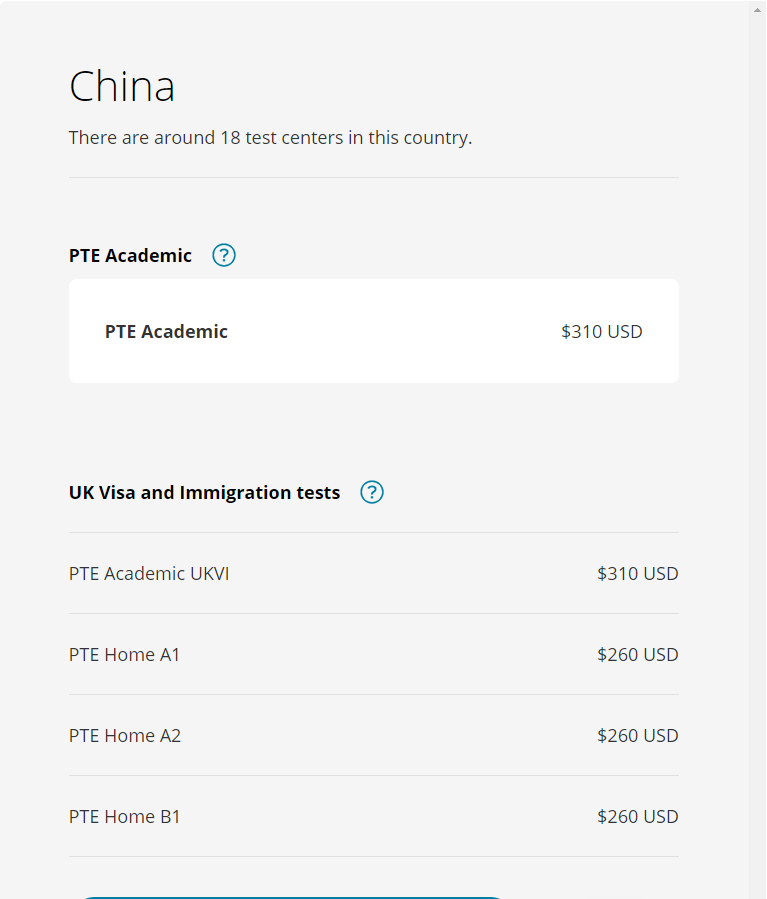Viewport: 767px width, 899px height.
Task: Click the $260 USD price for PTE Home A2
Action: (637, 735)
